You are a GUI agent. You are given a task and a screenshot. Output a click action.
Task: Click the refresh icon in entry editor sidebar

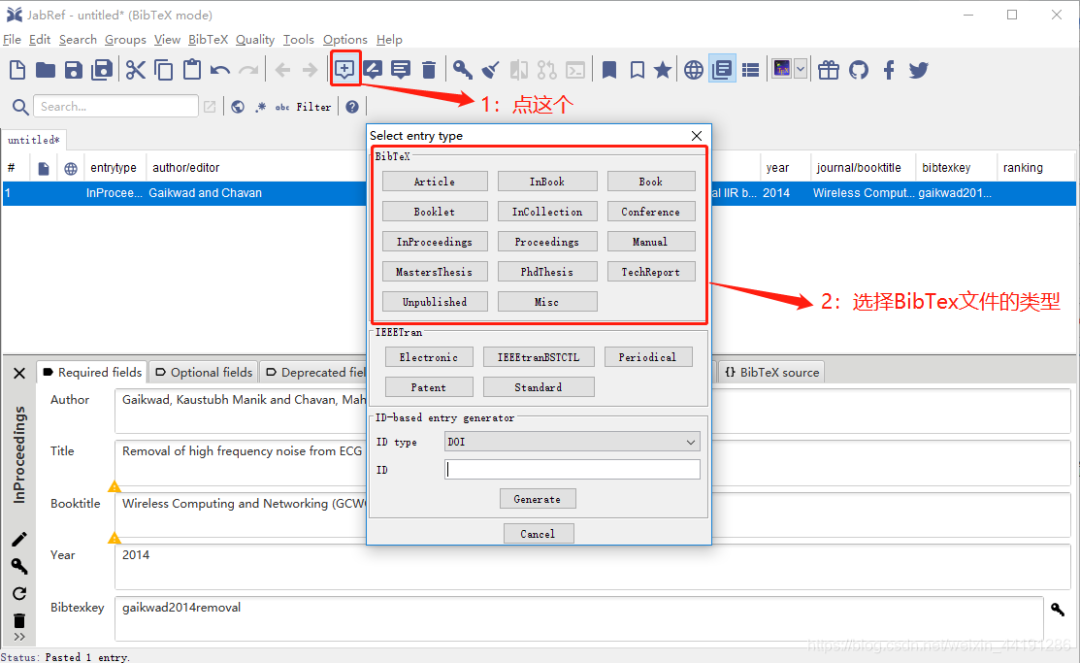click(x=19, y=593)
